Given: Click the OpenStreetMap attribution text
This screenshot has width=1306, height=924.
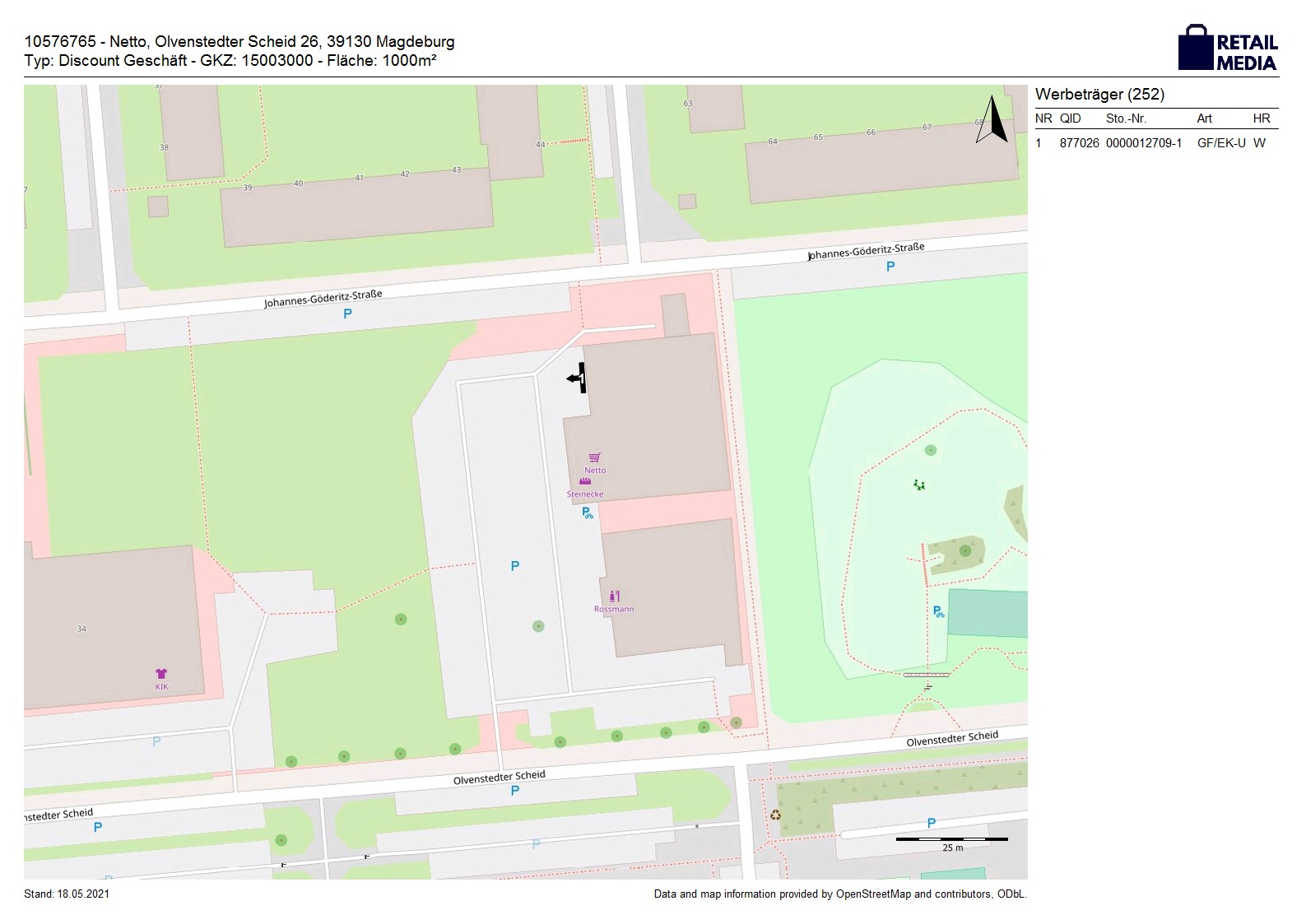Looking at the screenshot, I should pyautogui.click(x=839, y=894).
